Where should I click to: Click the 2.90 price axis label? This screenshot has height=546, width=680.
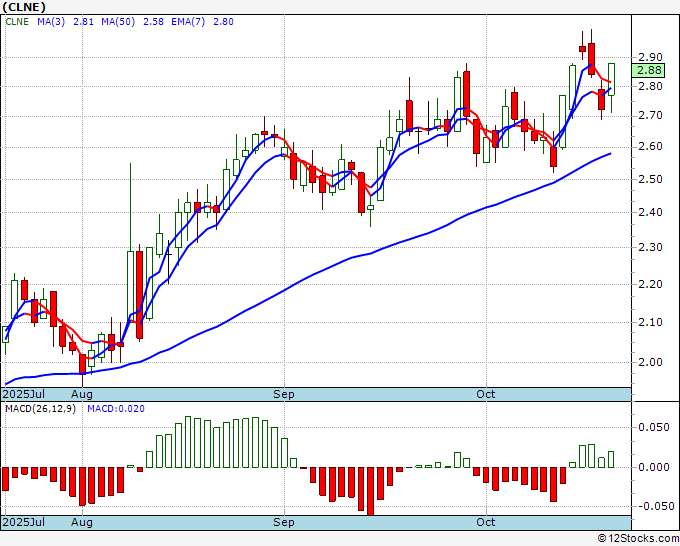pyautogui.click(x=650, y=57)
